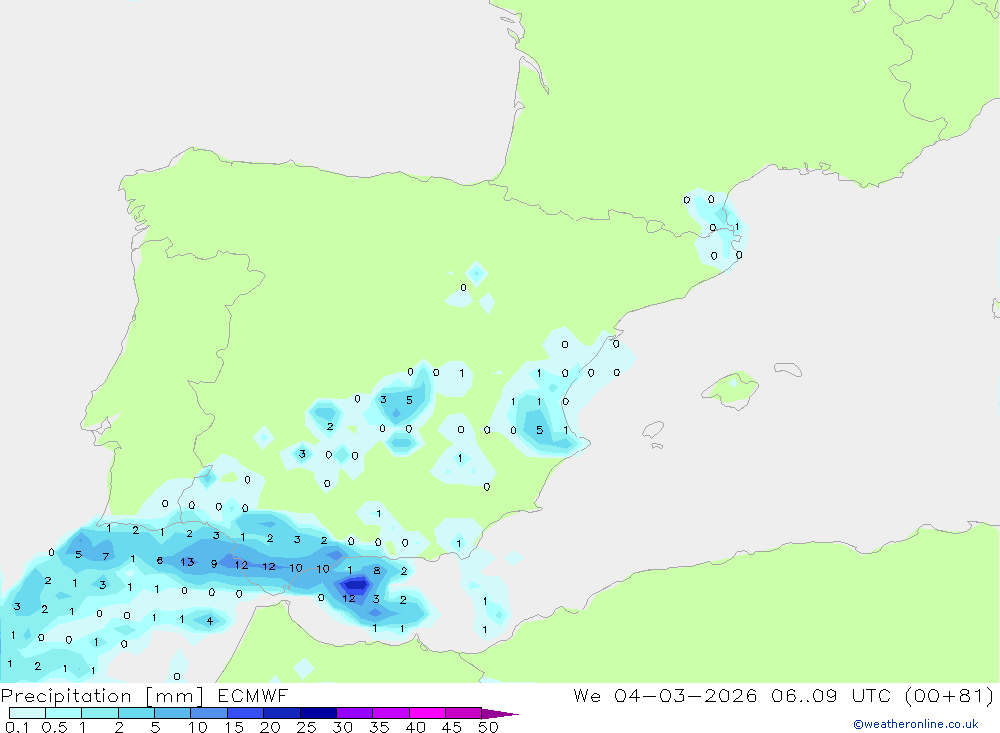1000x733 pixels.
Task: Click legend scale label '40'
Action: [x=415, y=727]
